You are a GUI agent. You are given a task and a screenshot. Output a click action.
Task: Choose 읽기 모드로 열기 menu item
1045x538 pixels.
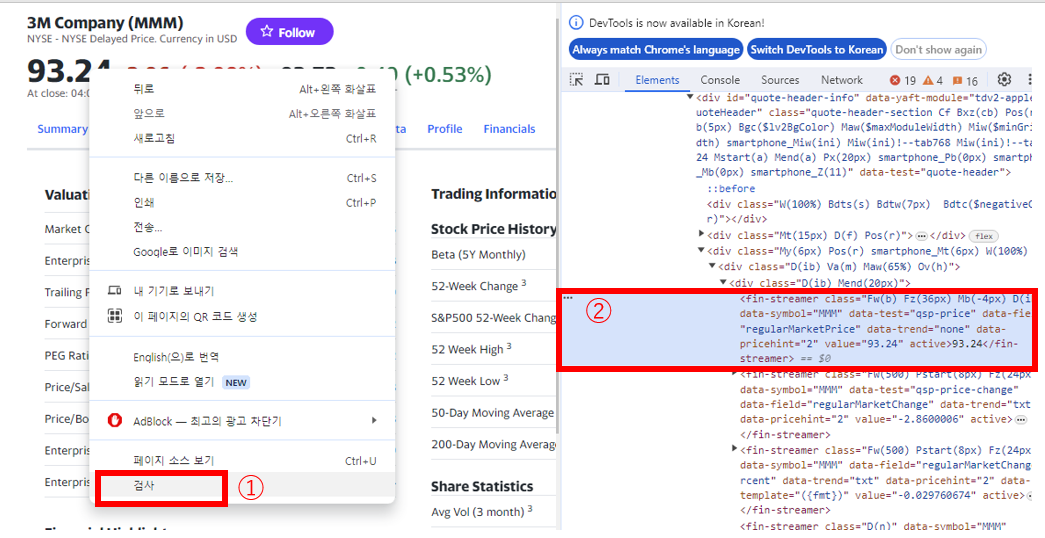coord(243,382)
